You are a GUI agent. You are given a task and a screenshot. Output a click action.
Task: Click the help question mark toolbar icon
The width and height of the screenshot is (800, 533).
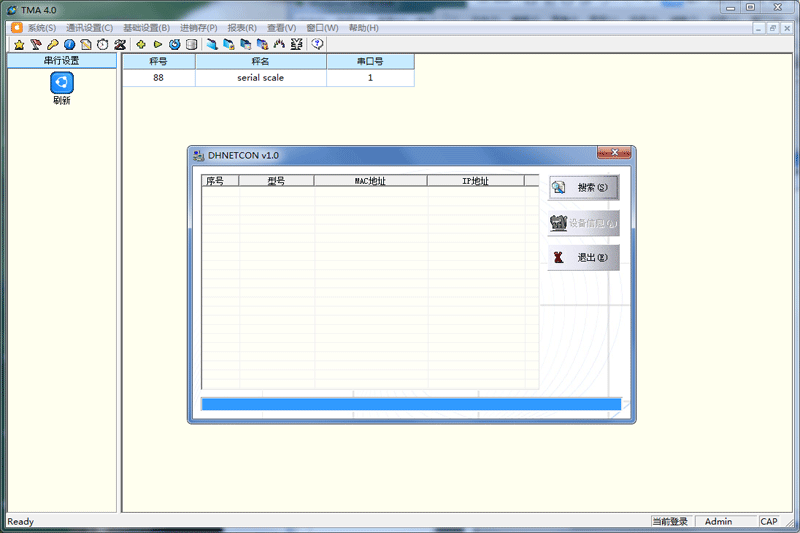(x=318, y=44)
